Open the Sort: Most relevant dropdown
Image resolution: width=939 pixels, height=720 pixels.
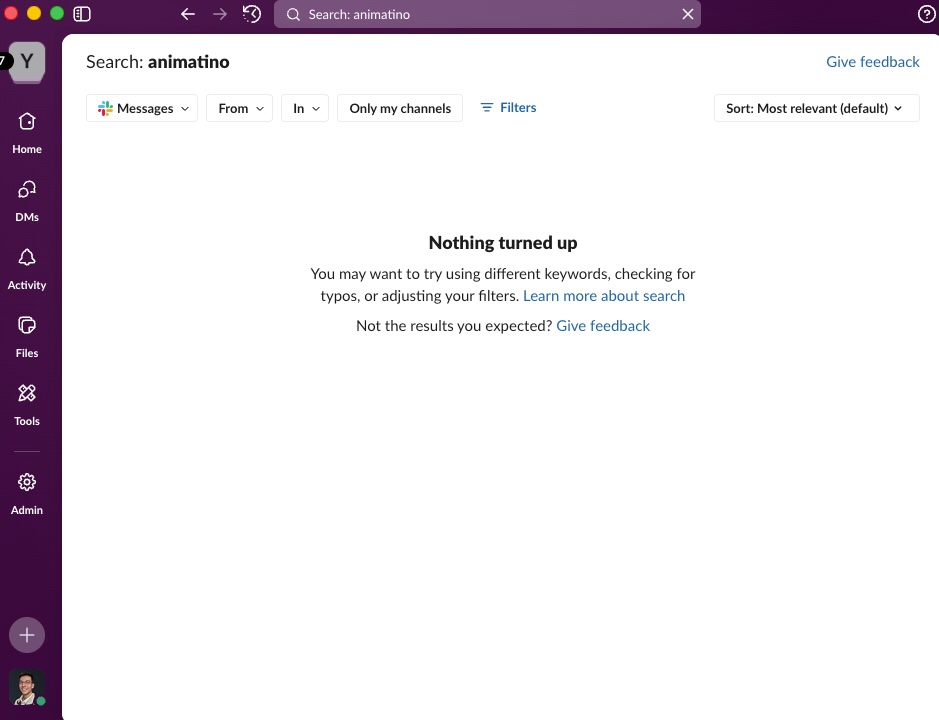816,108
